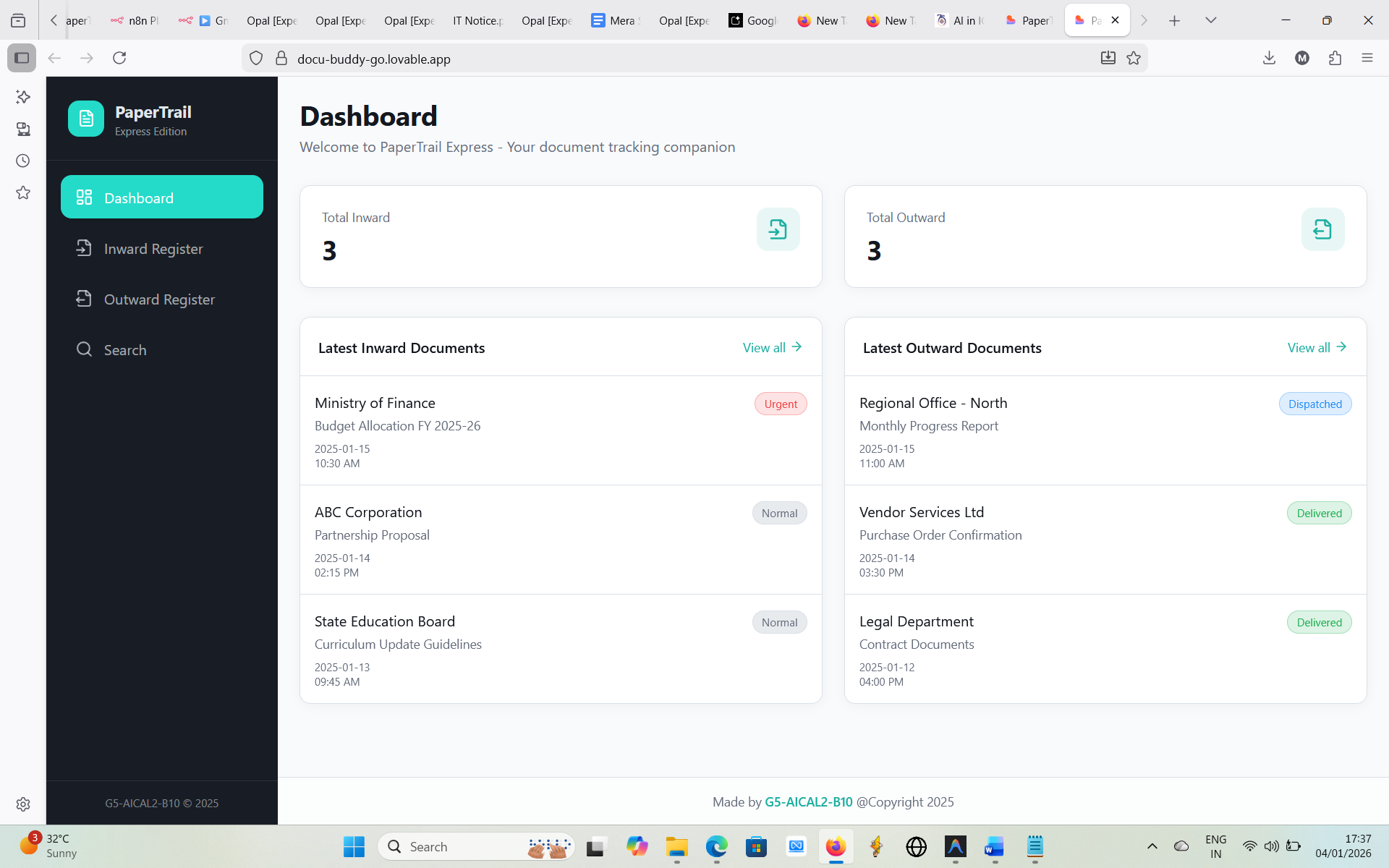Viewport: 1389px width, 868px height.
Task: Click the G5-AICAL2-B10 footer link
Action: [808, 802]
